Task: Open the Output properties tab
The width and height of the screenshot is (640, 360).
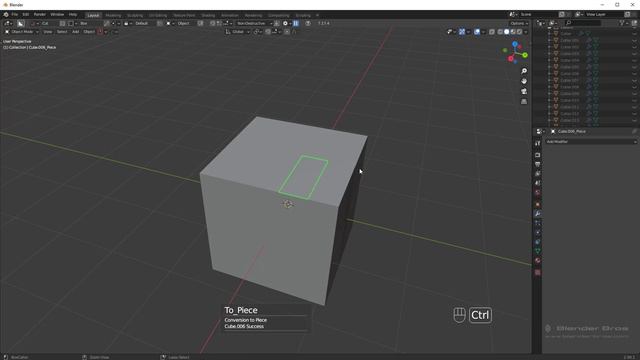Action: [538, 164]
